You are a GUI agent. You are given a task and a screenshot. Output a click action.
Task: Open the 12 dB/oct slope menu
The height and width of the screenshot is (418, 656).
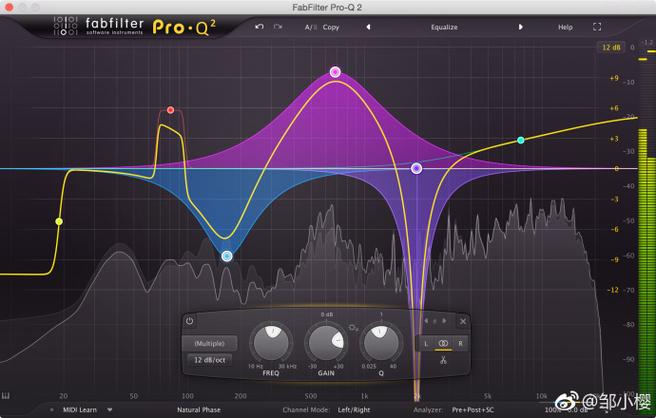(x=210, y=360)
